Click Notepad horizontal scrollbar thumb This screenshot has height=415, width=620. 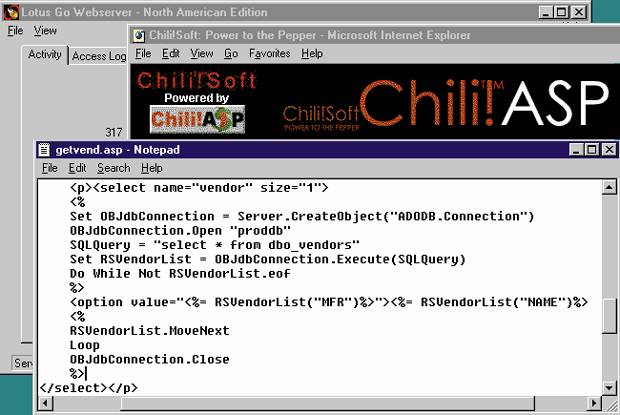click(x=328, y=403)
